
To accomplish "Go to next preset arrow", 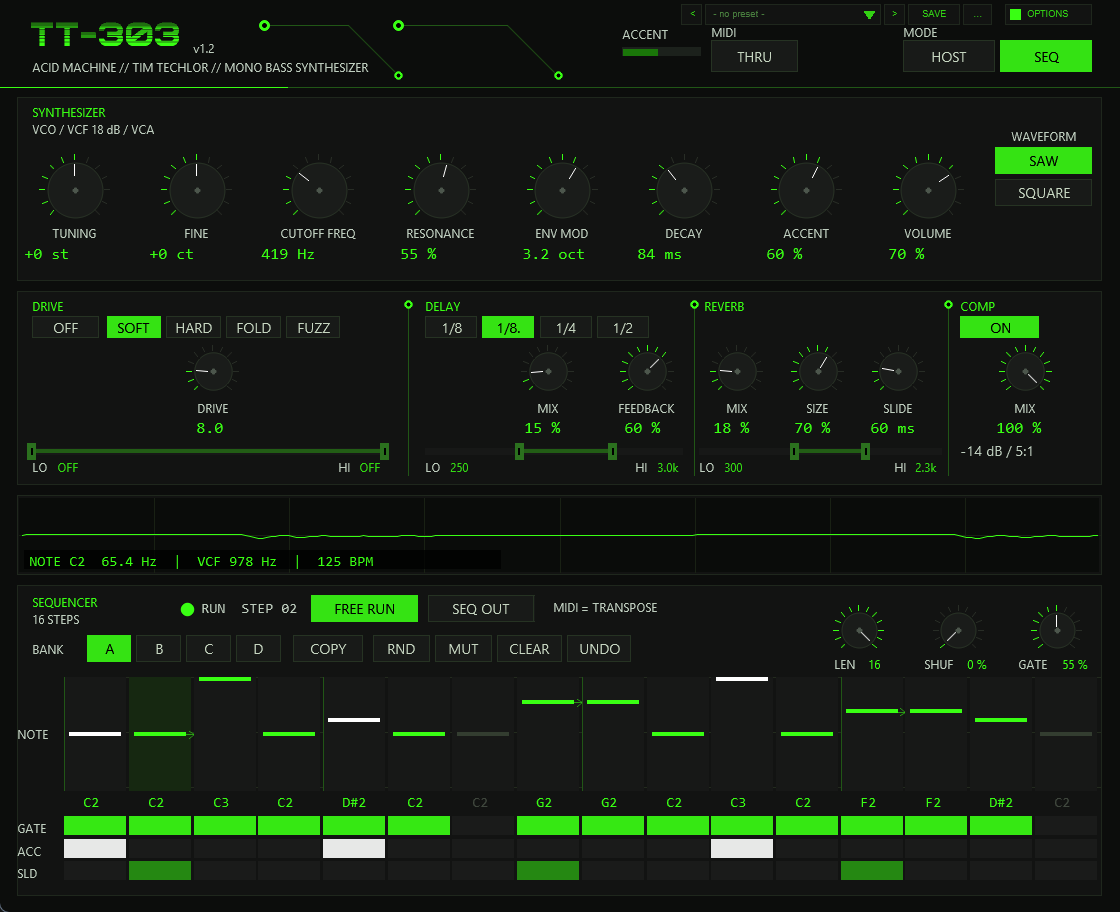I will 894,14.
